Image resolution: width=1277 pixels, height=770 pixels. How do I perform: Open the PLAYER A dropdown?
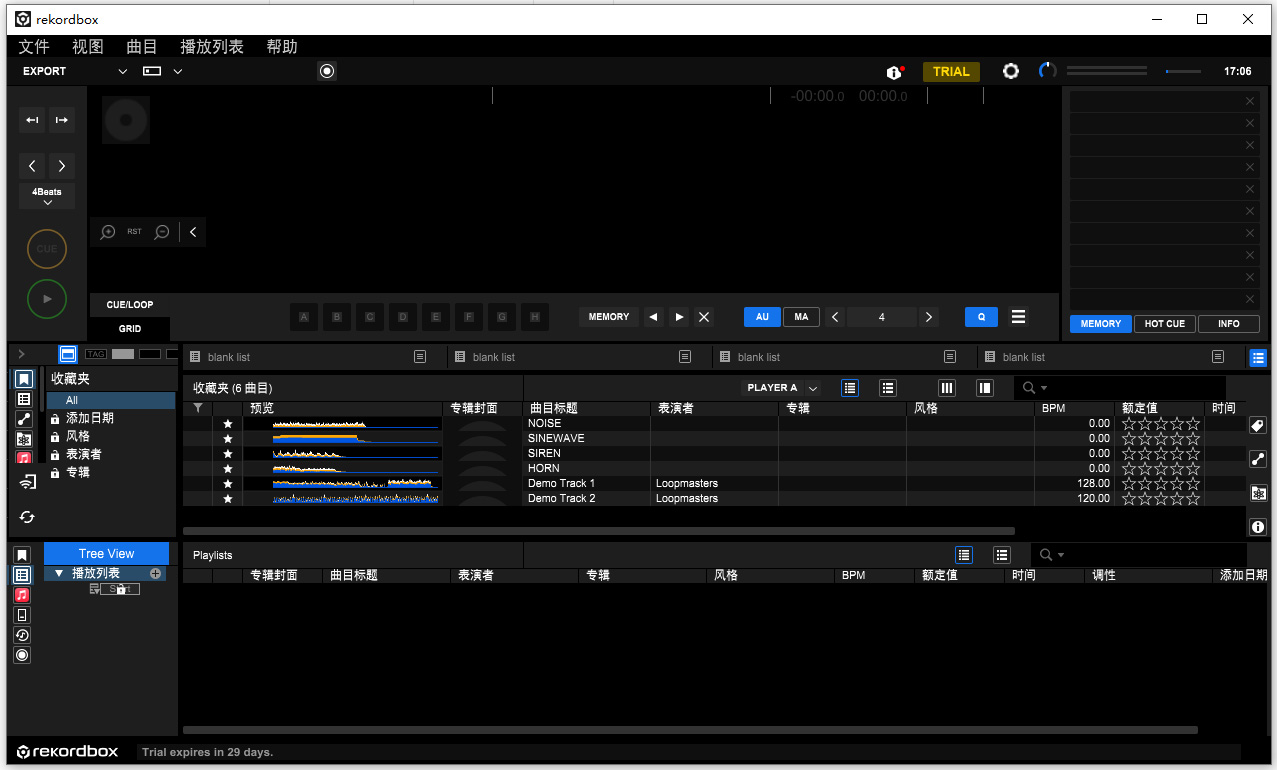click(781, 388)
